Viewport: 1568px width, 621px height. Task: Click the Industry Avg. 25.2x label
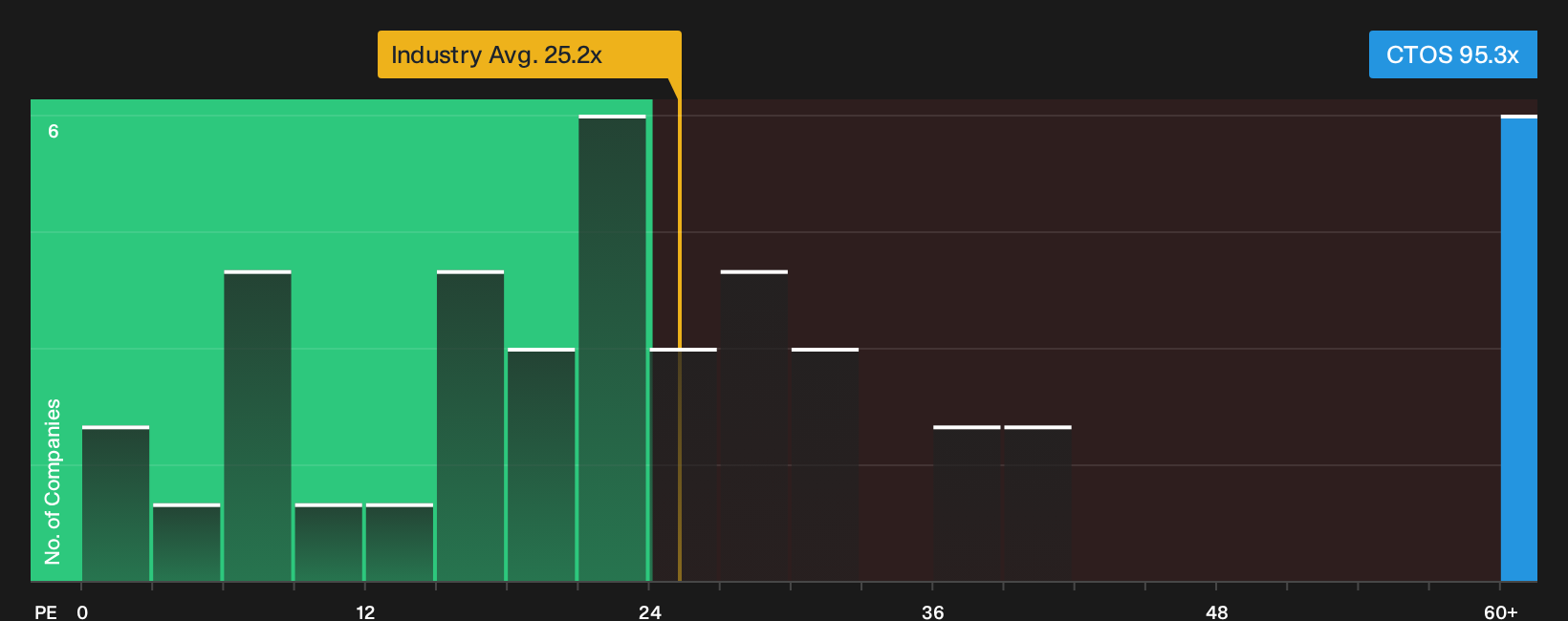point(529,54)
